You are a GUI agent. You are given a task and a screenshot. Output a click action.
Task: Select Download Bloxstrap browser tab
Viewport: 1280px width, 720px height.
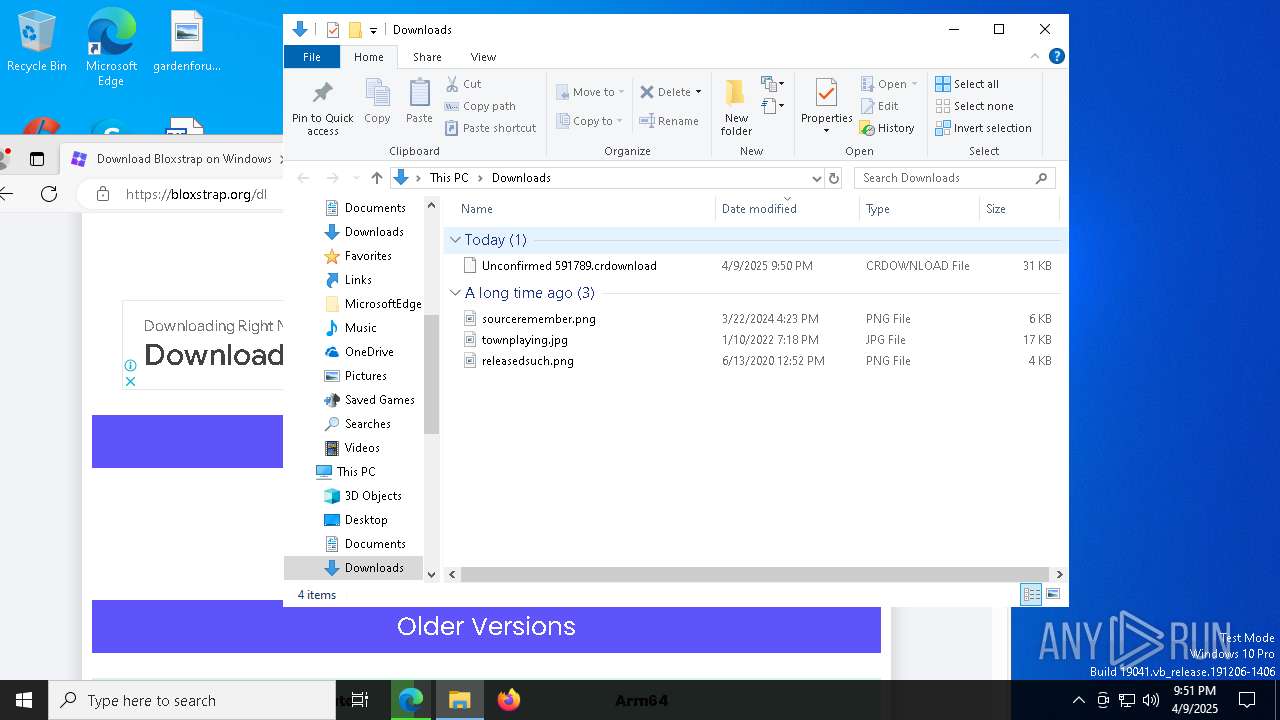click(173, 159)
